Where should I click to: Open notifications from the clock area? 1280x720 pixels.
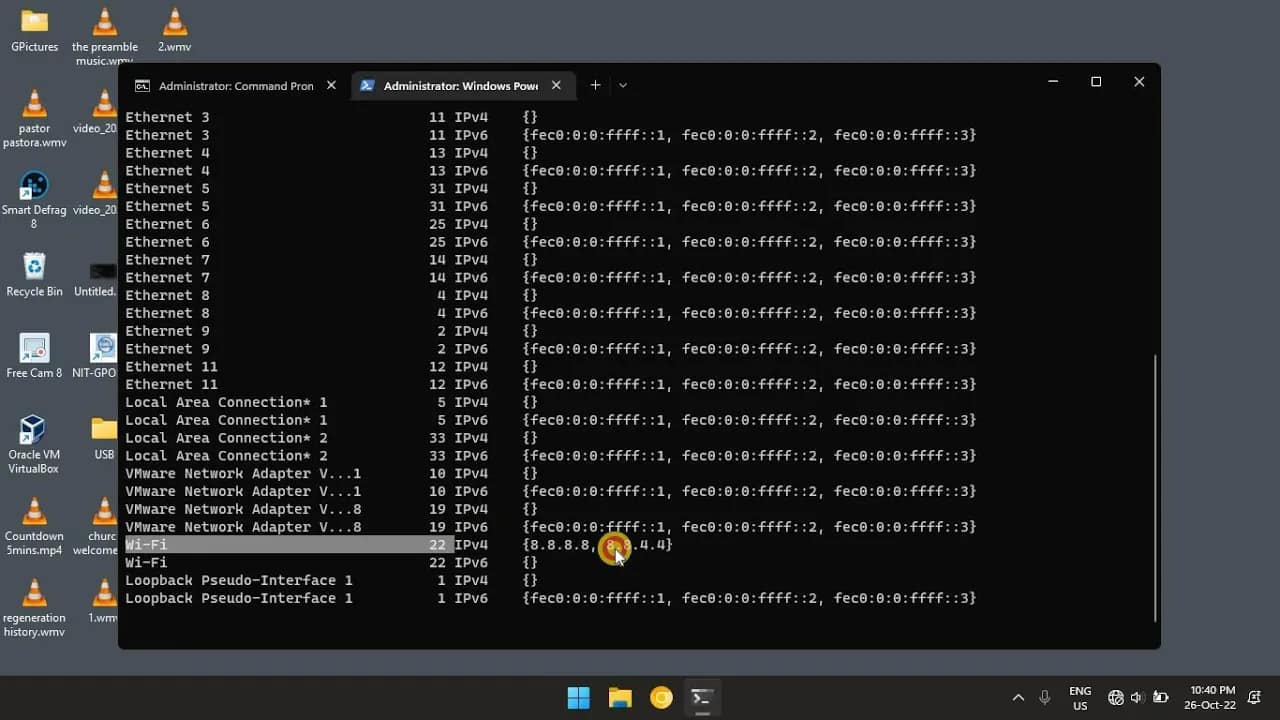coord(1212,697)
